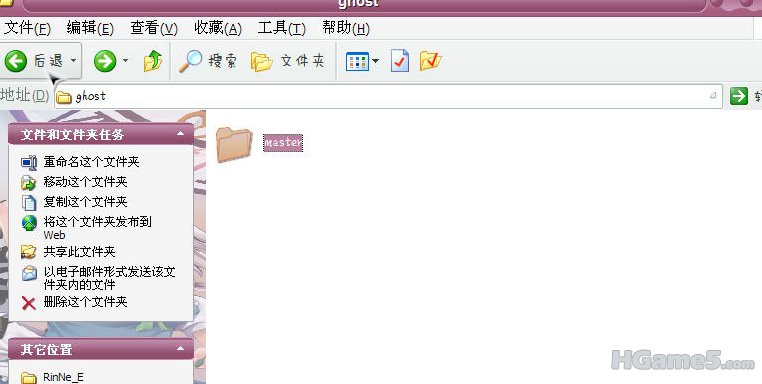Open the 帮助(H) menu
This screenshot has width=762, height=384.
(x=346, y=28)
